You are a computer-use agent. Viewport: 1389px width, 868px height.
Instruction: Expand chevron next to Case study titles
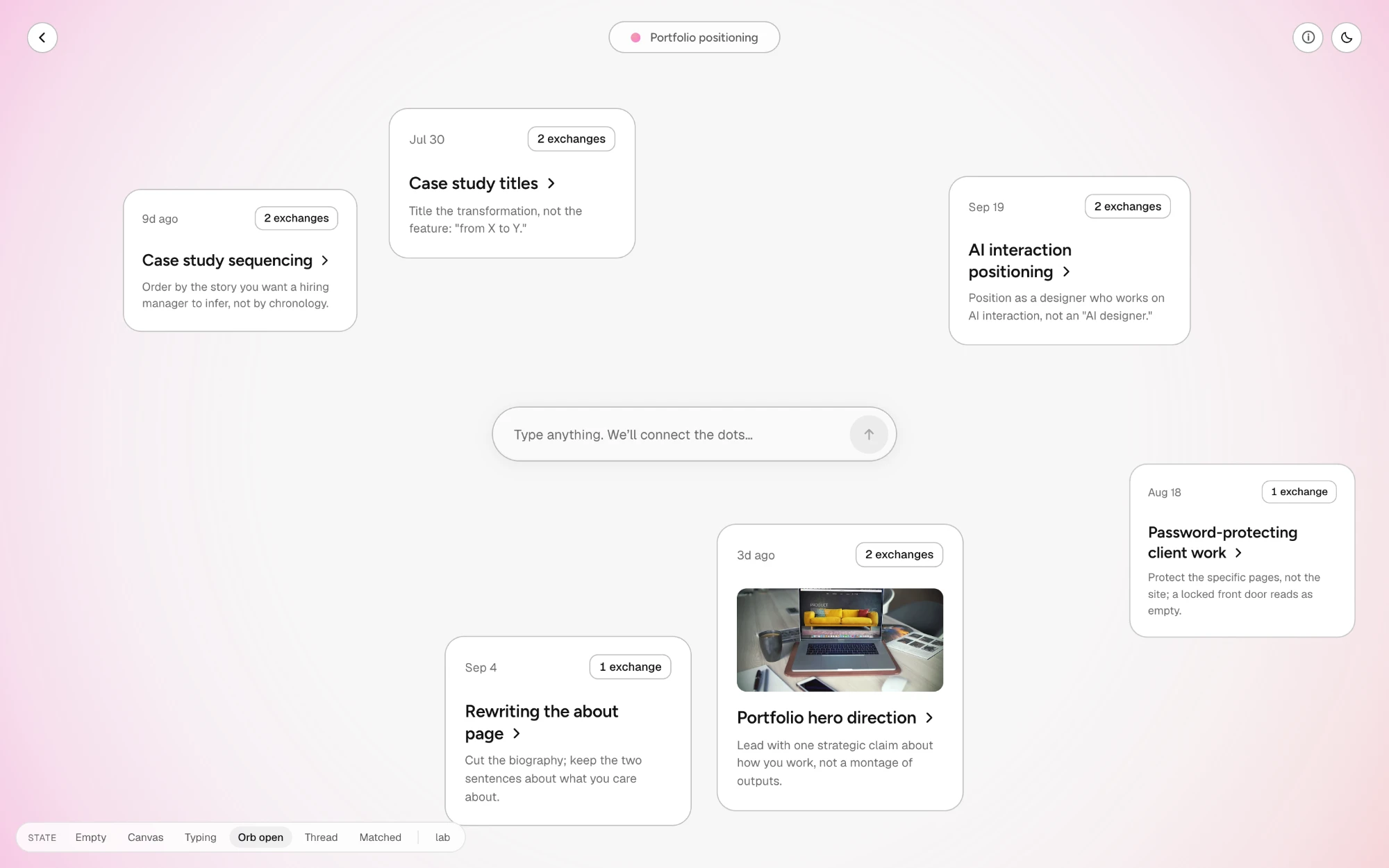(551, 183)
